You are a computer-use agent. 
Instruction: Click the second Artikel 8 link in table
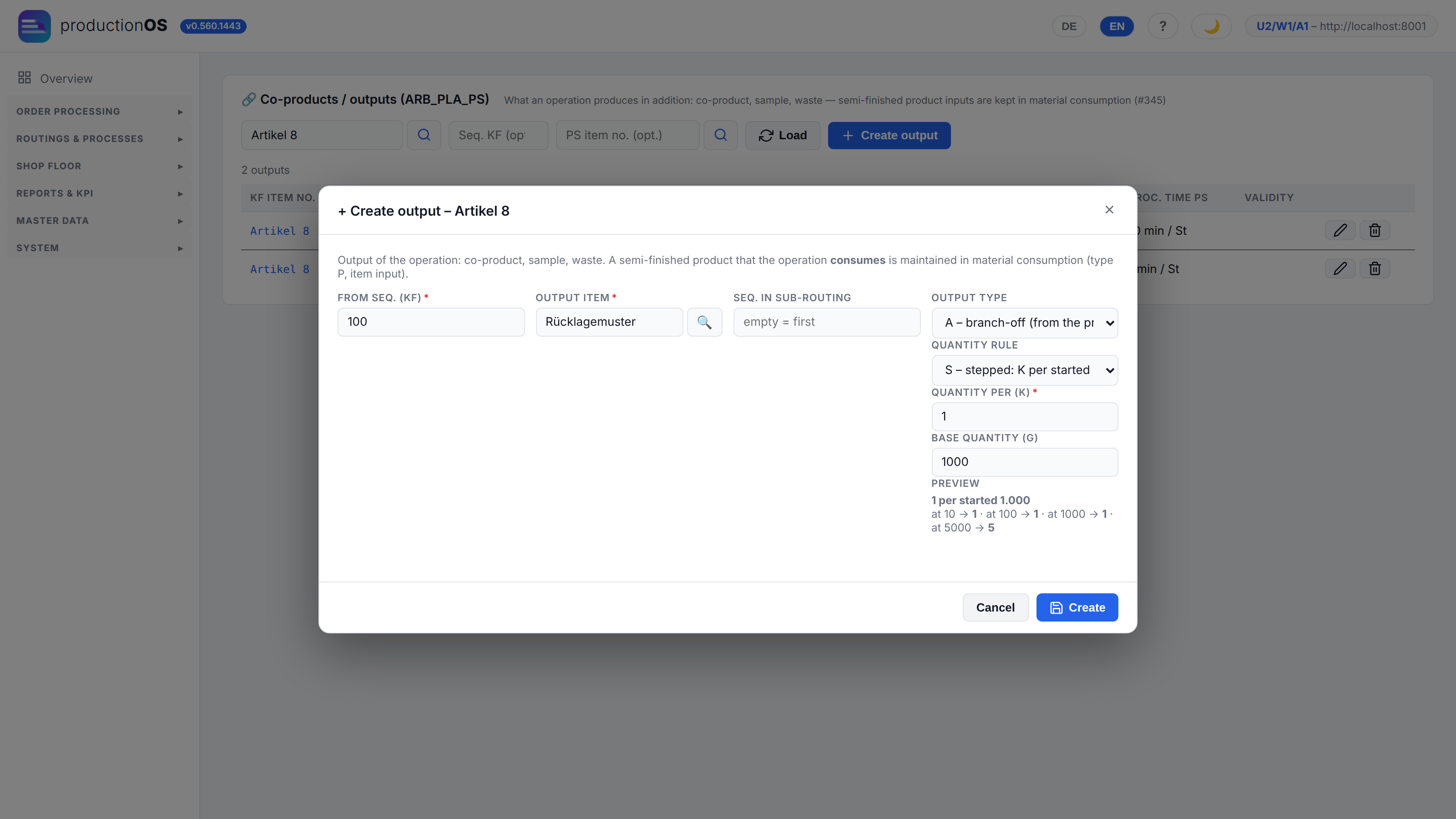[280, 269]
